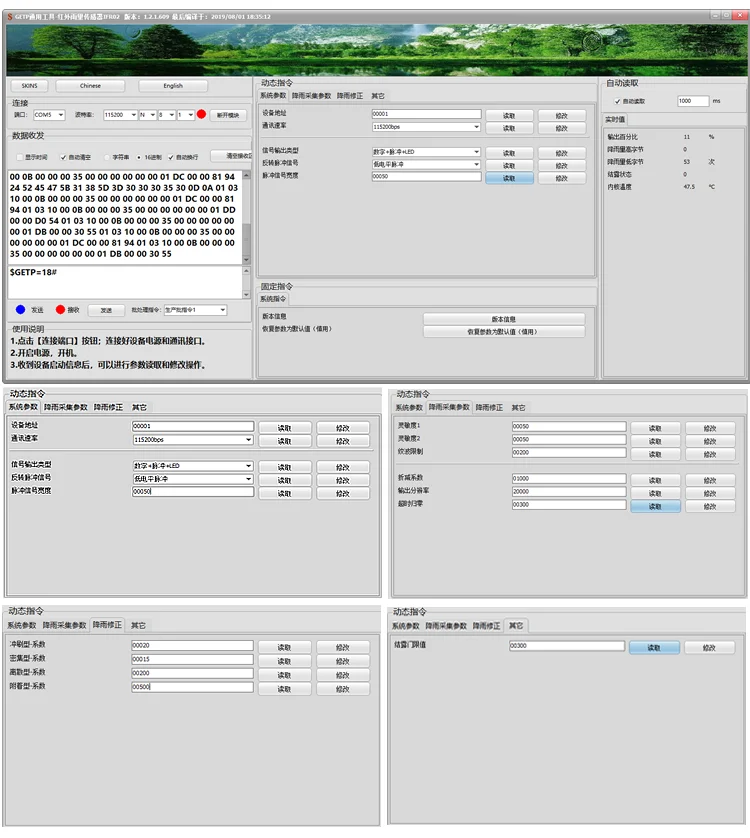Click the 密集型-系数 field showing 00015
This screenshot has height=838, width=750.
[192, 659]
